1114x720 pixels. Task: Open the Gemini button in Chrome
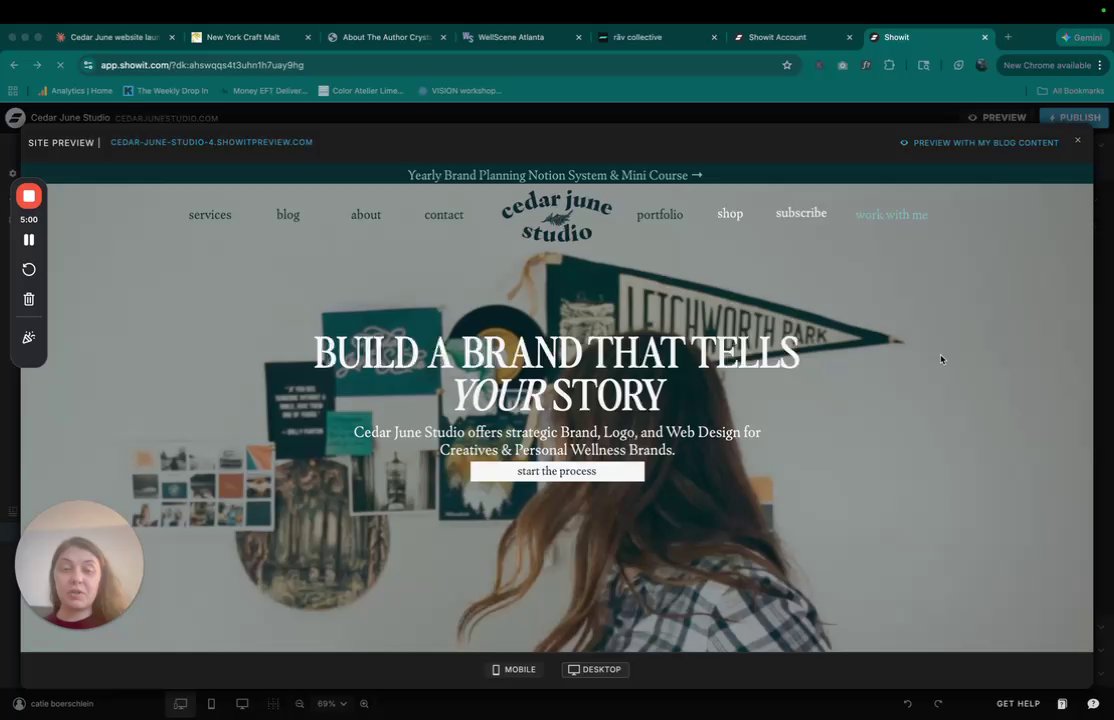click(x=1081, y=37)
